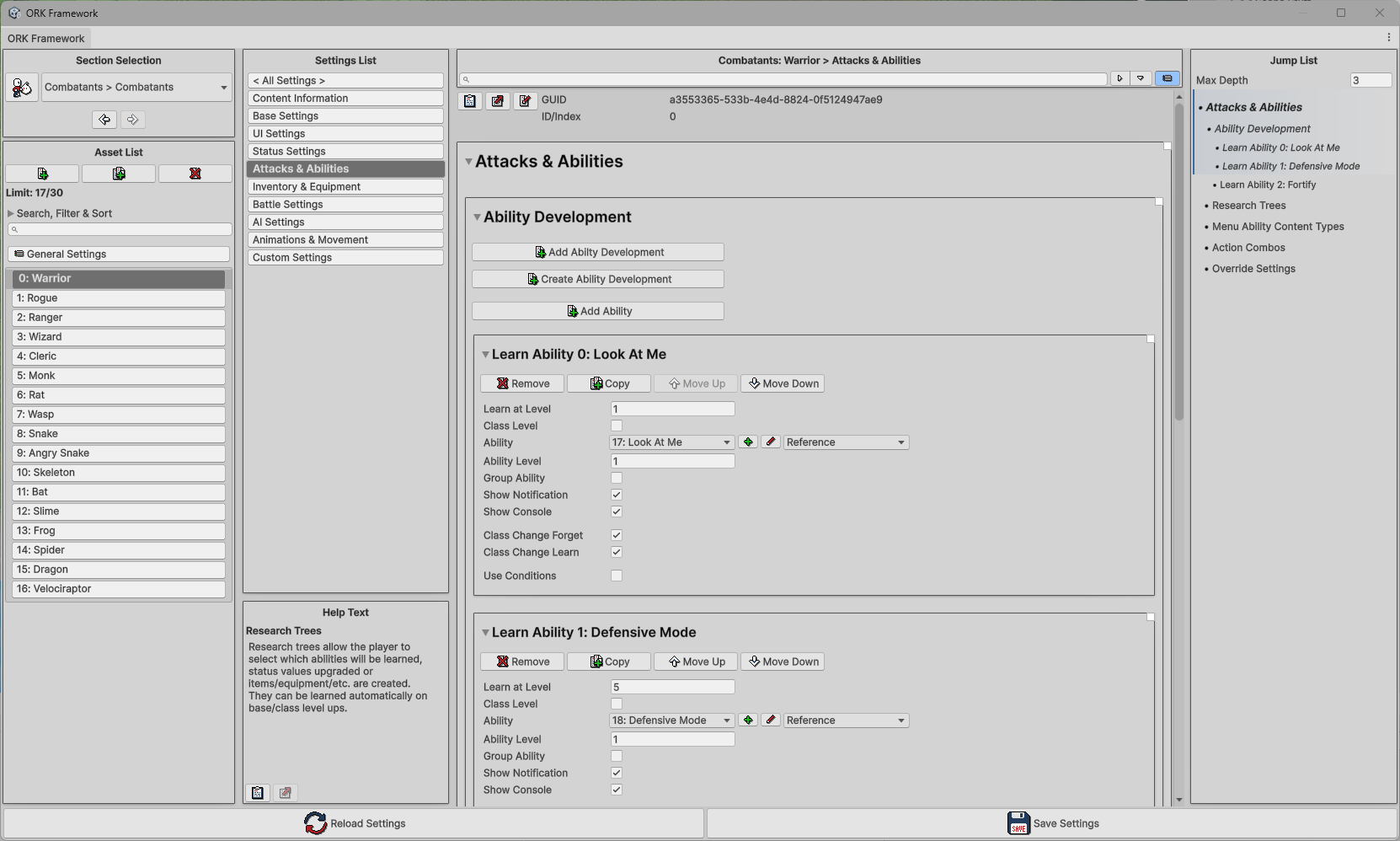
Task: Click the green plus icon beside 17: Look At Me
Action: click(748, 442)
